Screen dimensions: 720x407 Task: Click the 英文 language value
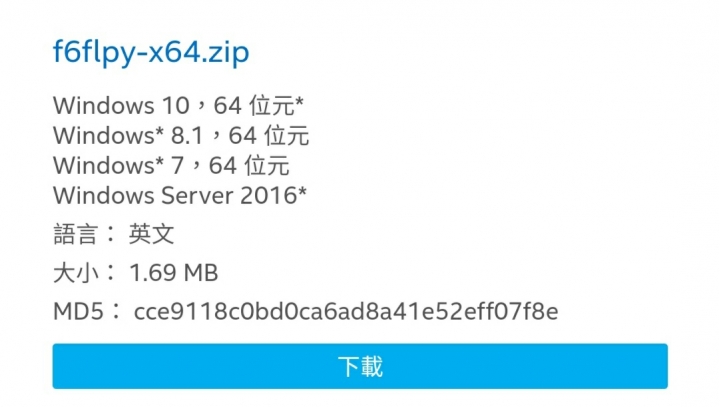click(152, 234)
